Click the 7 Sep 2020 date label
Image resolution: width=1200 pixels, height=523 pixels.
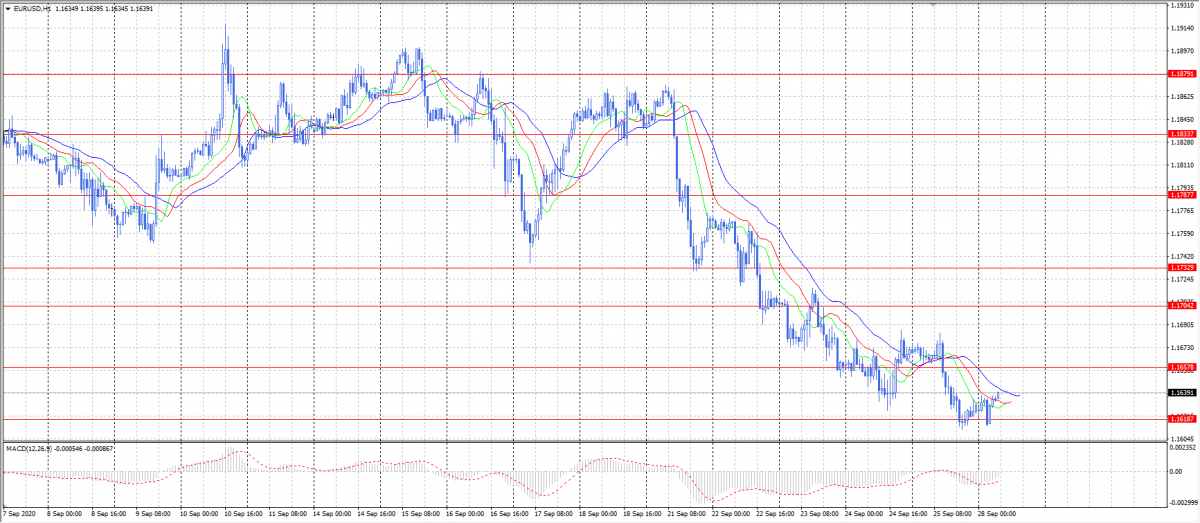point(18,516)
